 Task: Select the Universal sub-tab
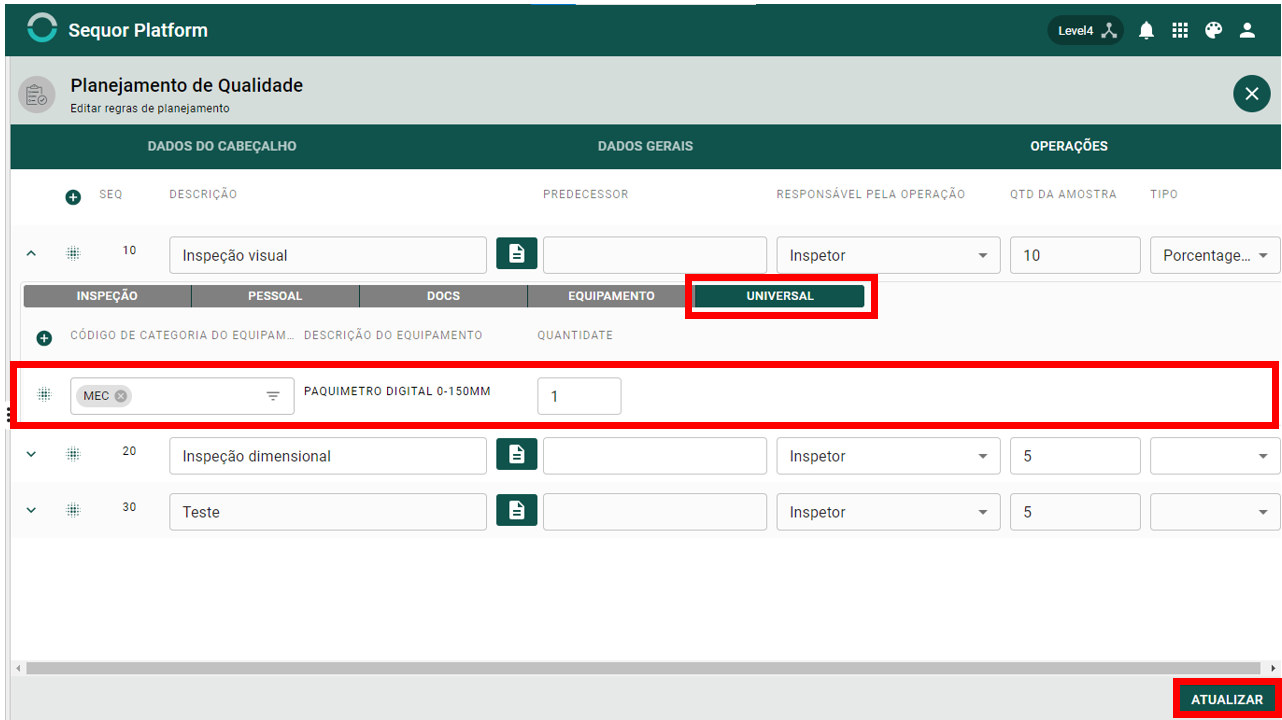coord(780,296)
